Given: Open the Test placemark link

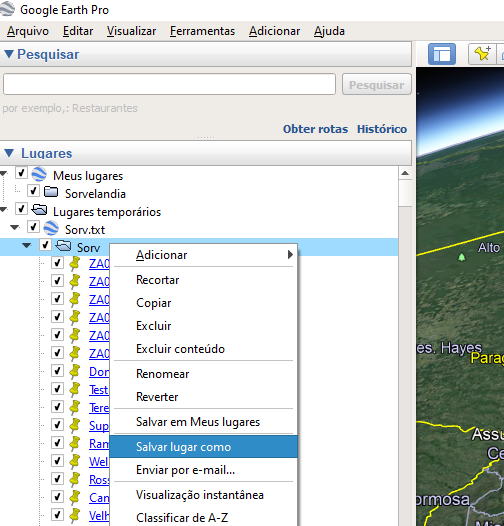Looking at the screenshot, I should click(99, 390).
